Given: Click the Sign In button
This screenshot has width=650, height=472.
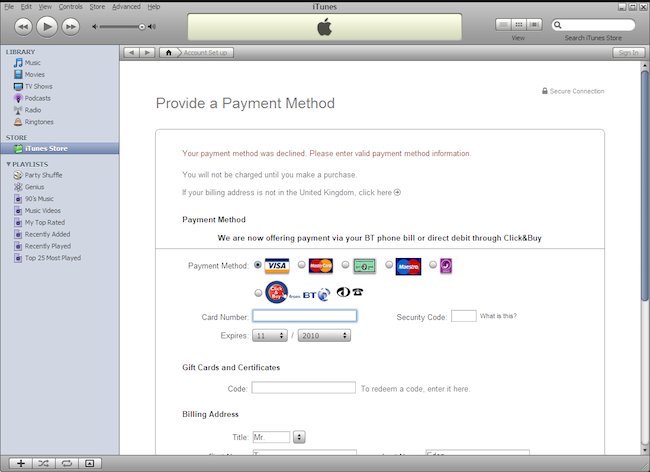Looking at the screenshot, I should [628, 53].
